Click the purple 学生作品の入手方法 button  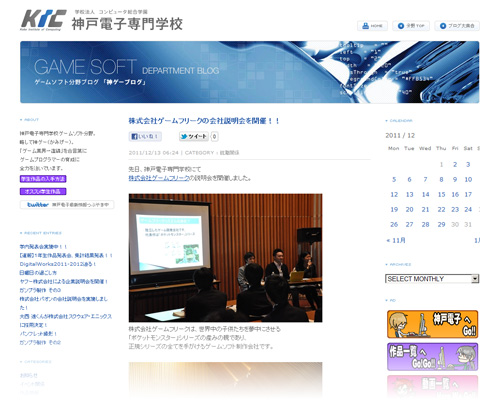(x=43, y=179)
